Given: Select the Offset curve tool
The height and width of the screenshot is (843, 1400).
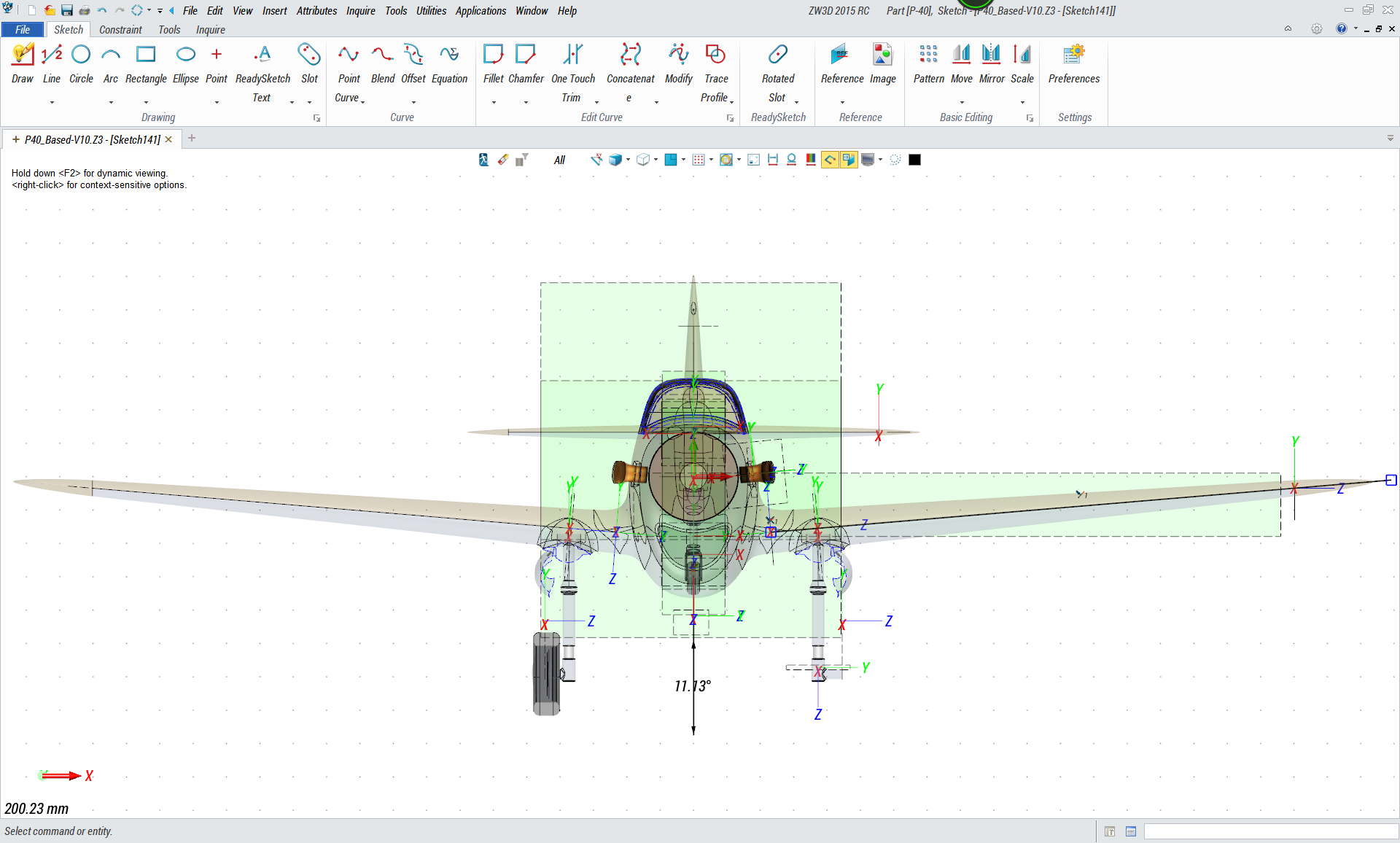Looking at the screenshot, I should click(413, 55).
